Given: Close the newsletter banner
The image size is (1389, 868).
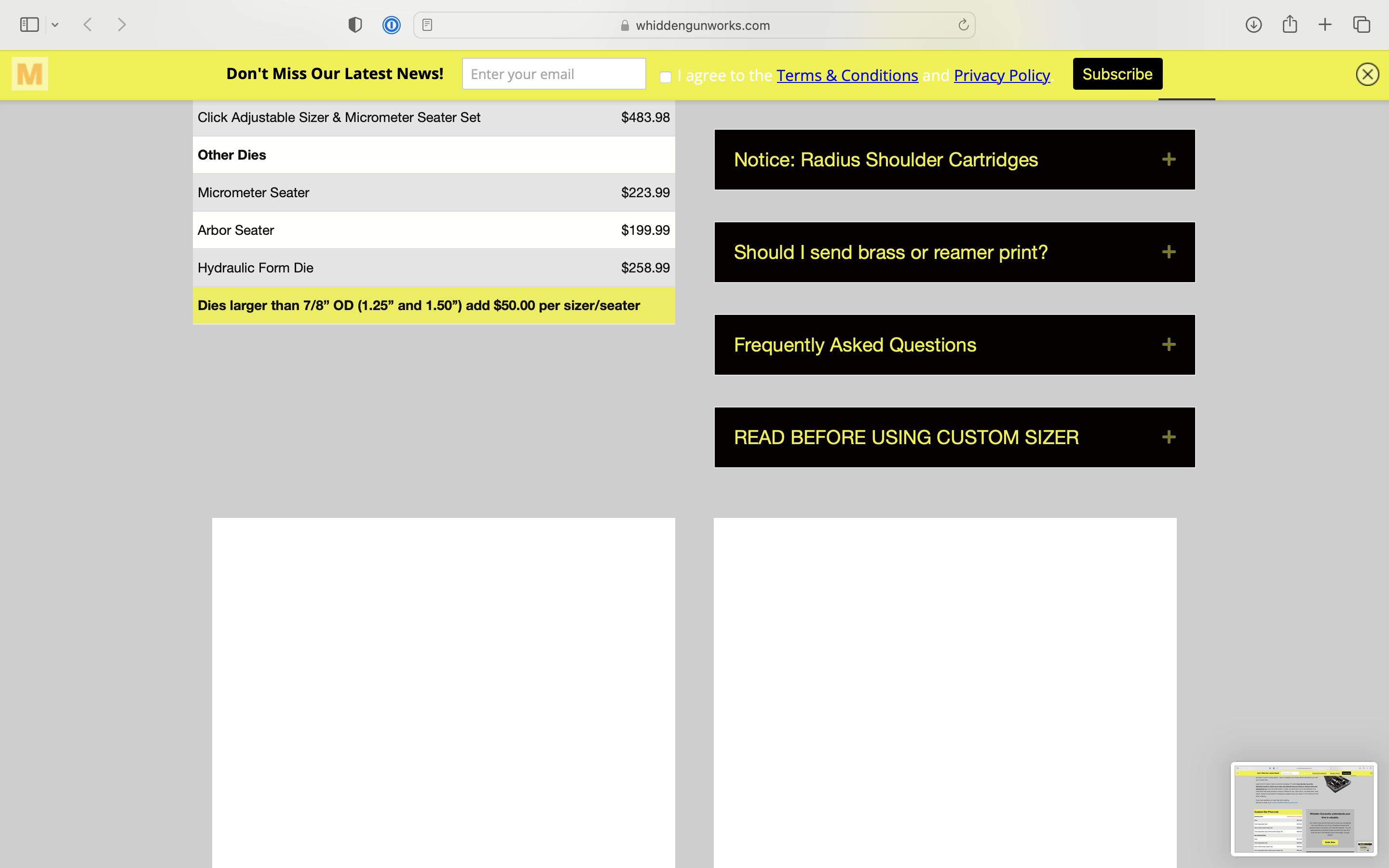Looking at the screenshot, I should tap(1367, 74).
